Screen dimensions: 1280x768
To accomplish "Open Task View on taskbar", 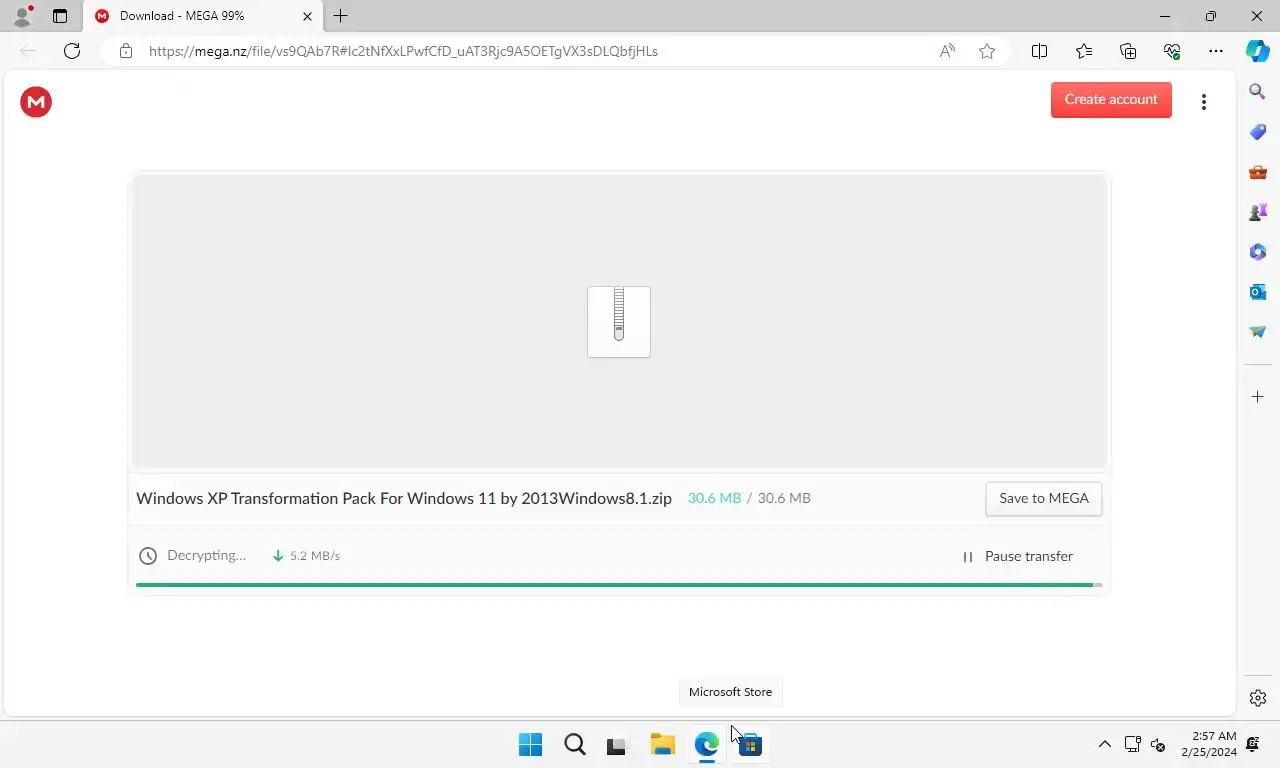I will pos(617,744).
